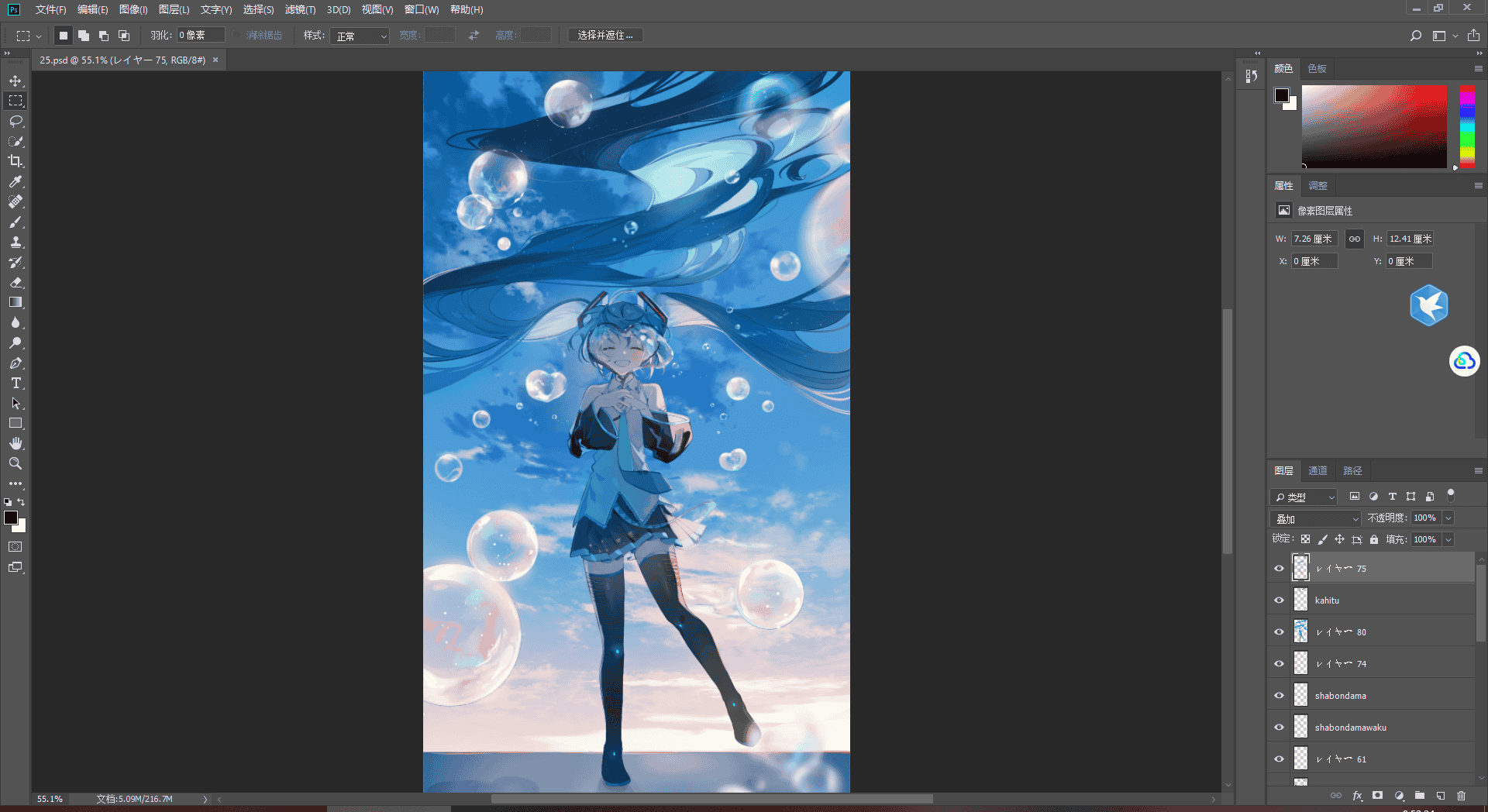Click the delete layer trash icon
The width and height of the screenshot is (1488, 812).
pos(1461,796)
